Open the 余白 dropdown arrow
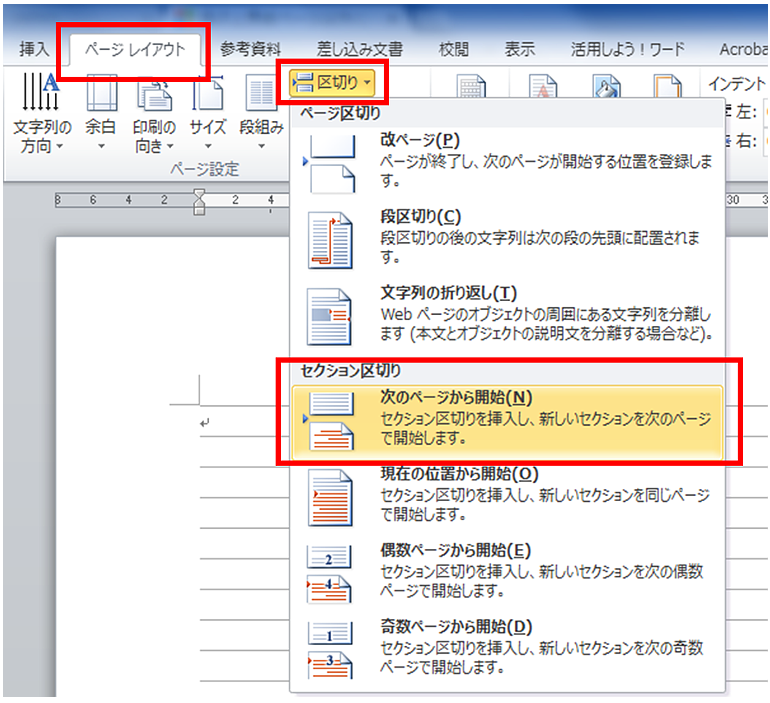This screenshot has height=703, width=770. coord(101,146)
